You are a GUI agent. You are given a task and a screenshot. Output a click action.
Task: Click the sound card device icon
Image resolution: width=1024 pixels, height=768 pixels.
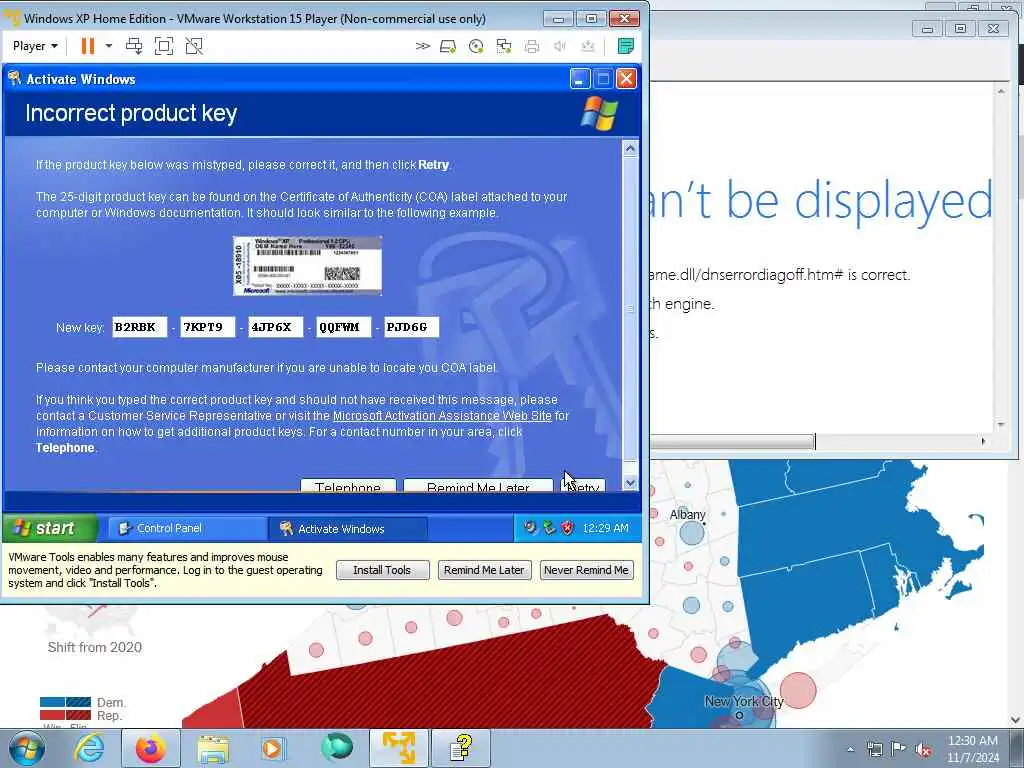tap(560, 46)
